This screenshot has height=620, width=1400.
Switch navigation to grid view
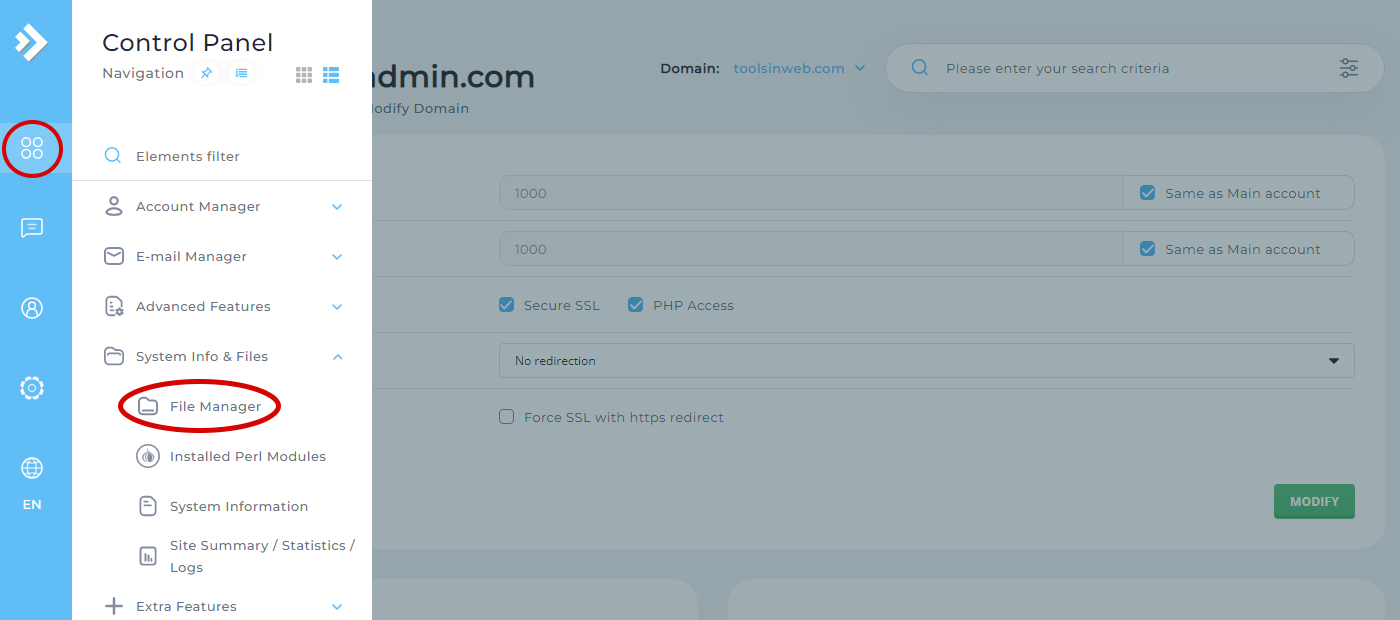coord(304,75)
